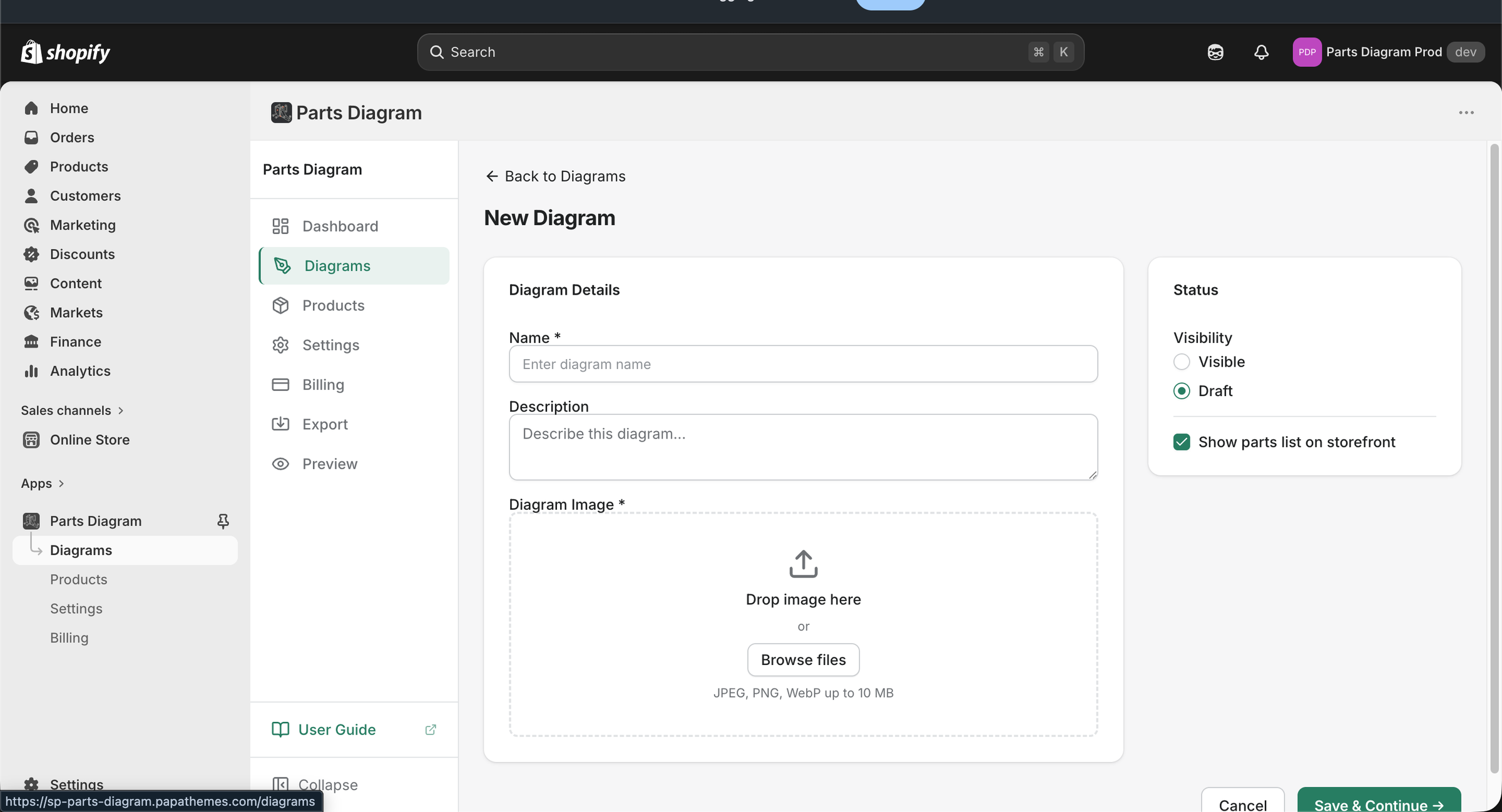Click the Parts Diagram app logo in header
The width and height of the screenshot is (1502, 812).
coord(281,113)
